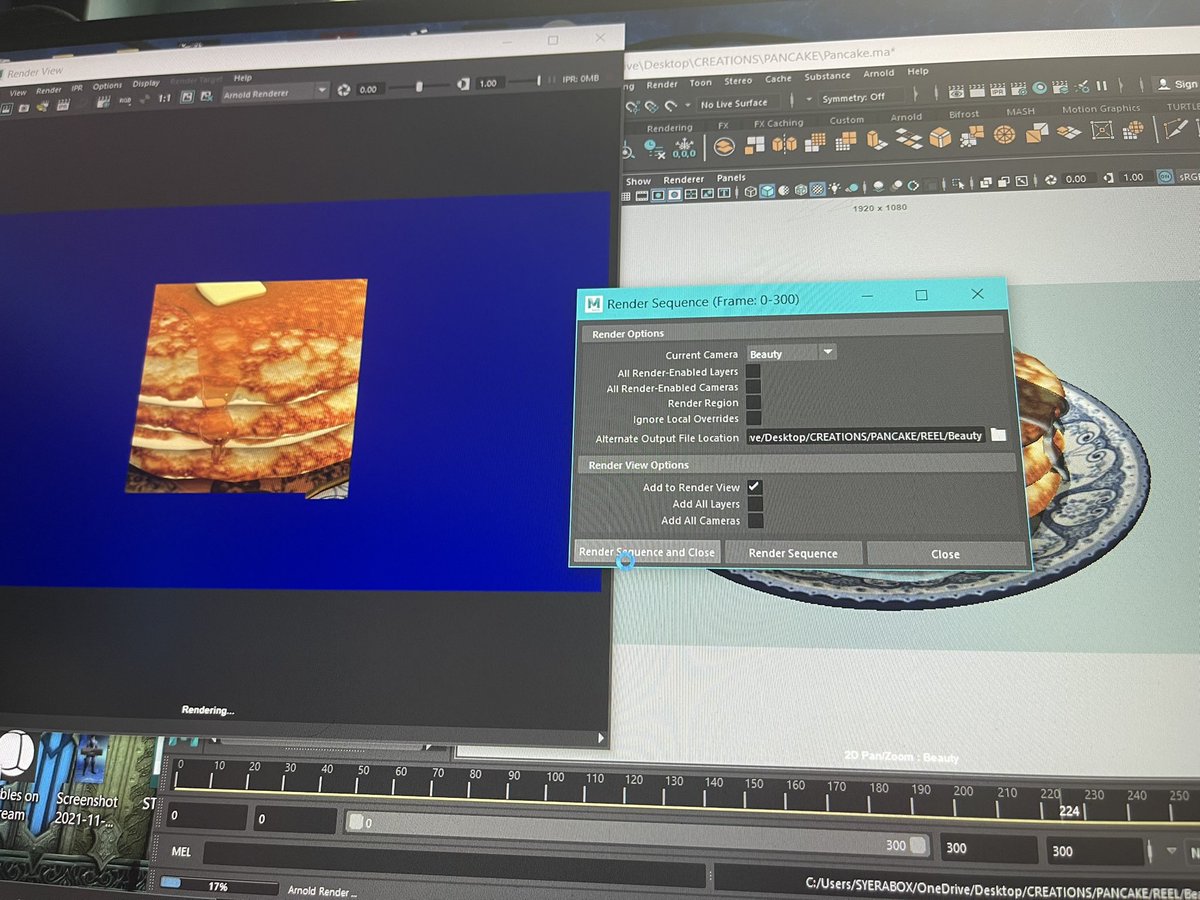Enable Add All Layers checkbox
This screenshot has width=1200, height=900.
point(755,504)
